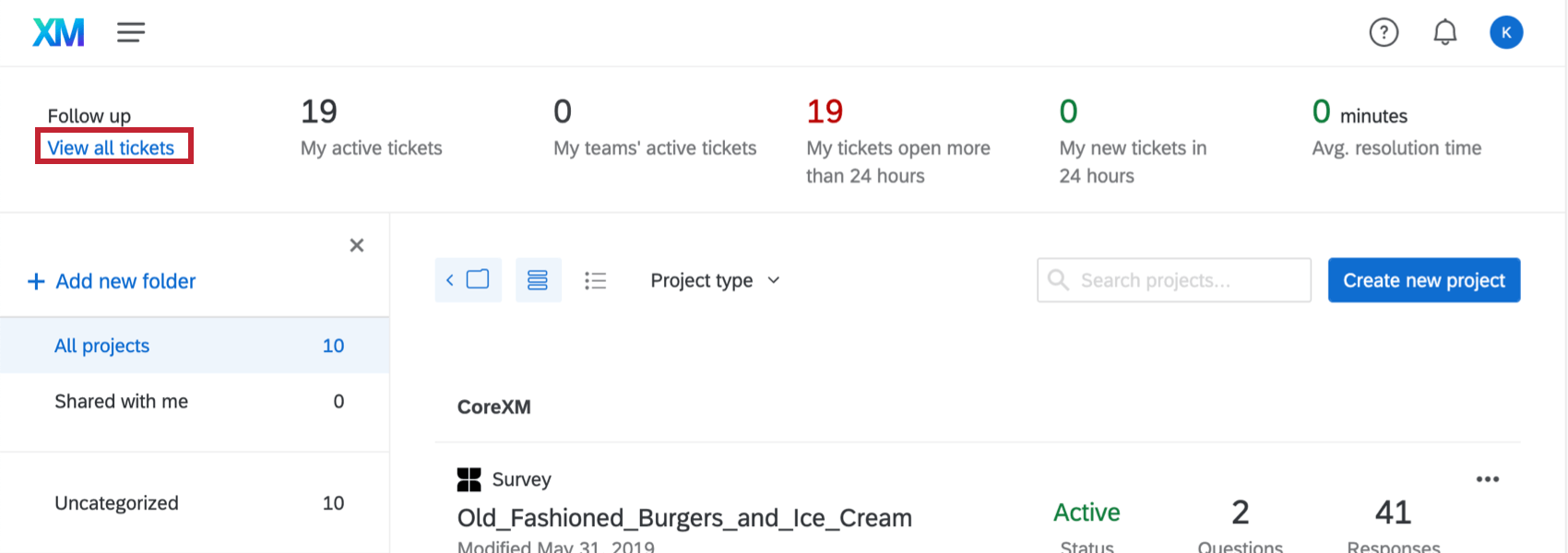Click the XM logo
The height and width of the screenshot is (553, 1568).
tap(58, 32)
